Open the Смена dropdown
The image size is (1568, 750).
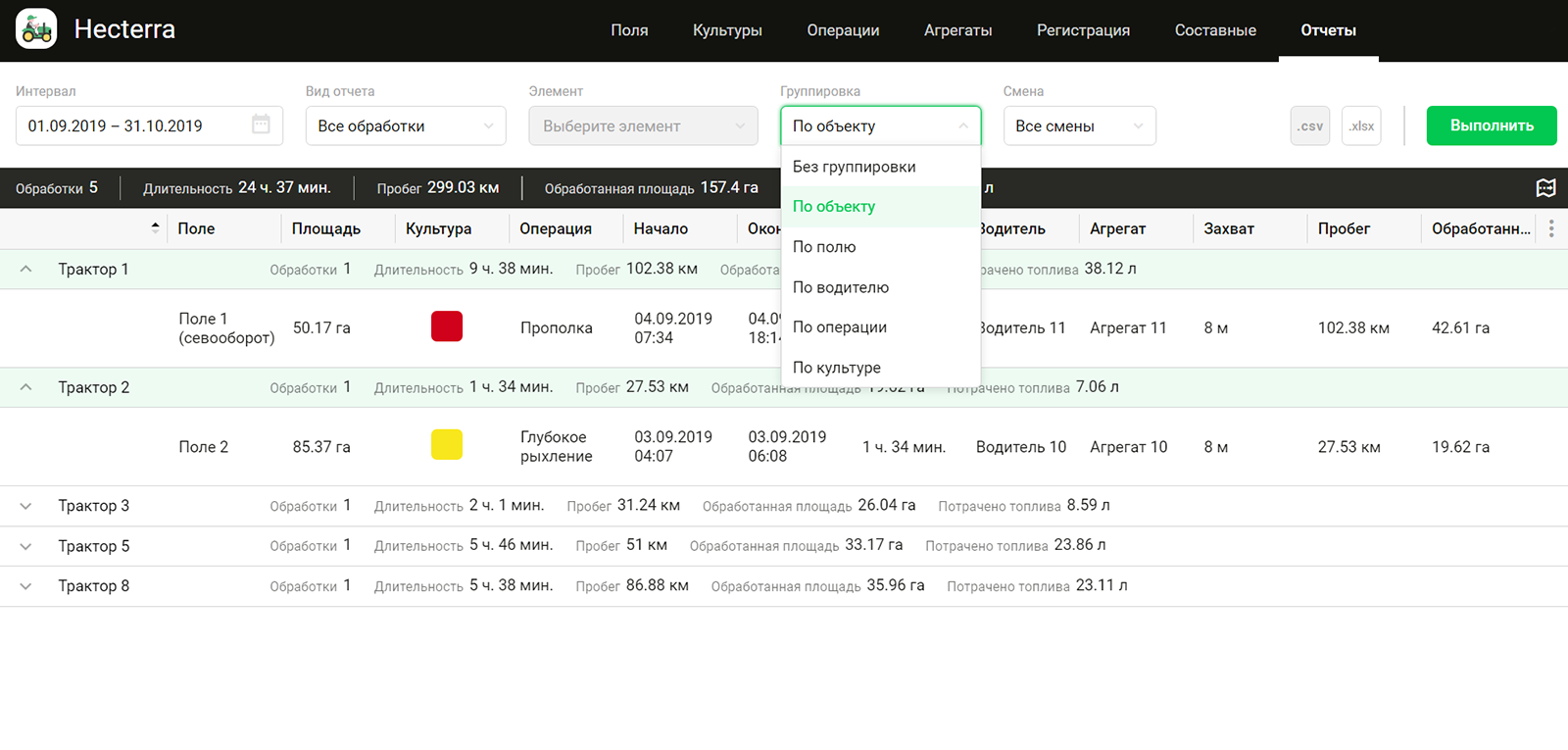click(x=1079, y=126)
